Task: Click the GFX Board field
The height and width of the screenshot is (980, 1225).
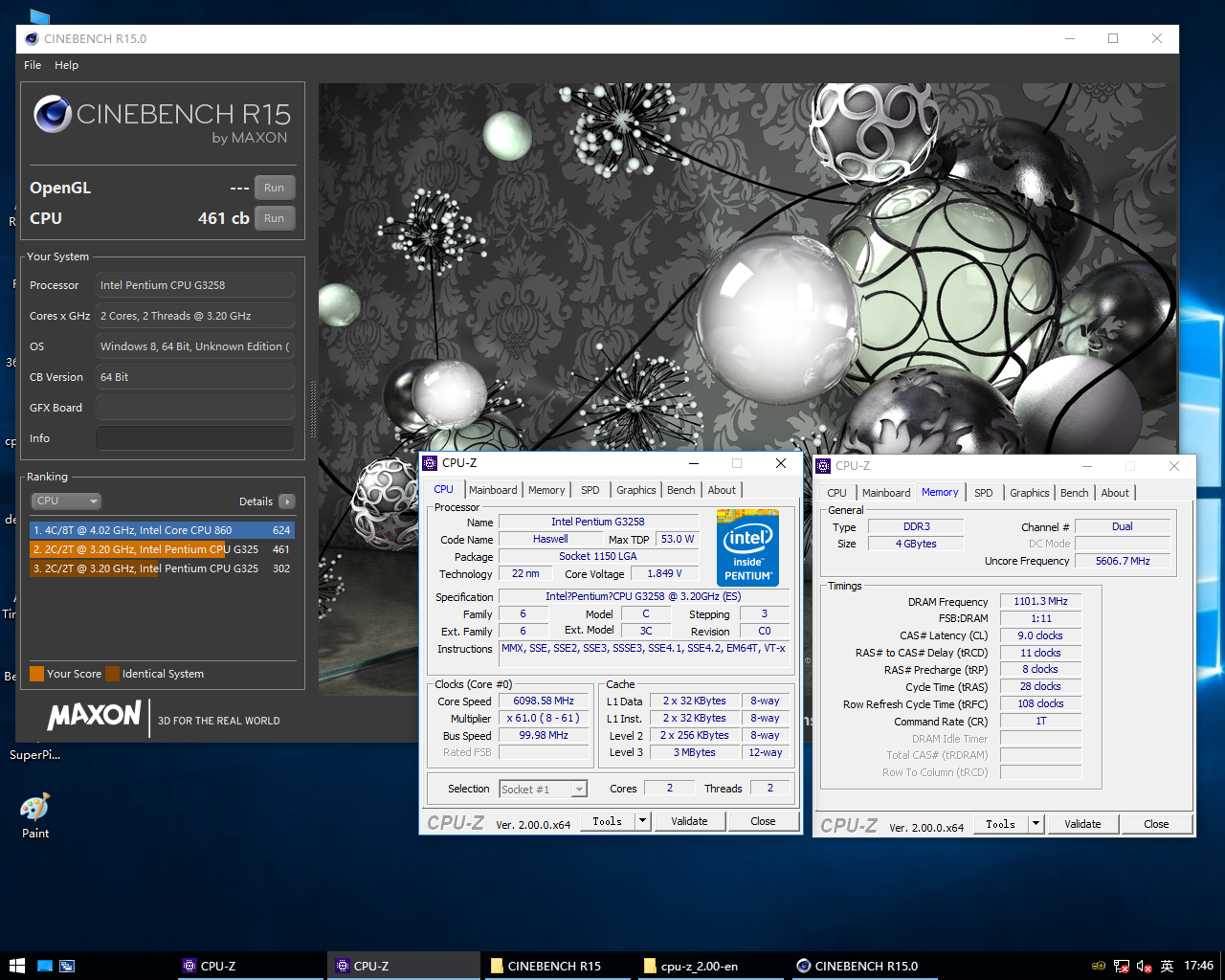Action: (x=194, y=408)
